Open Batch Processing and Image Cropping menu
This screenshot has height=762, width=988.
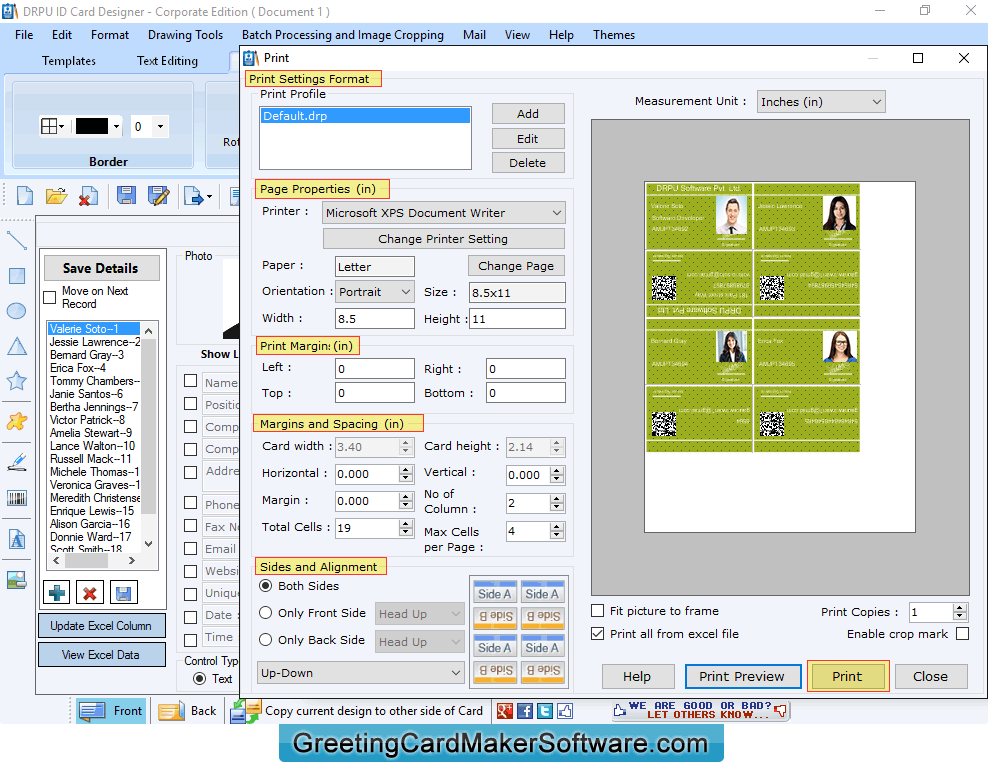pyautogui.click(x=343, y=35)
